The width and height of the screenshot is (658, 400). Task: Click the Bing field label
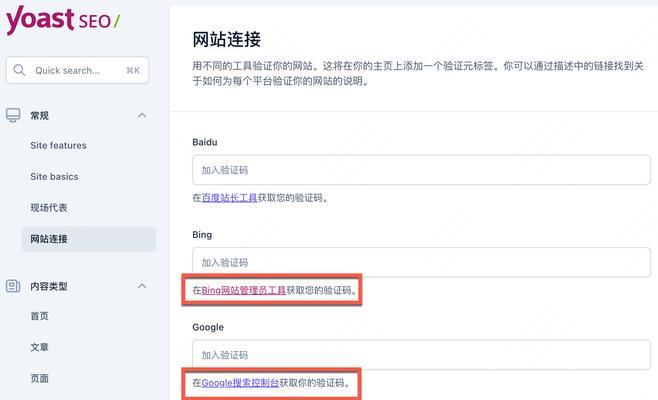click(202, 235)
